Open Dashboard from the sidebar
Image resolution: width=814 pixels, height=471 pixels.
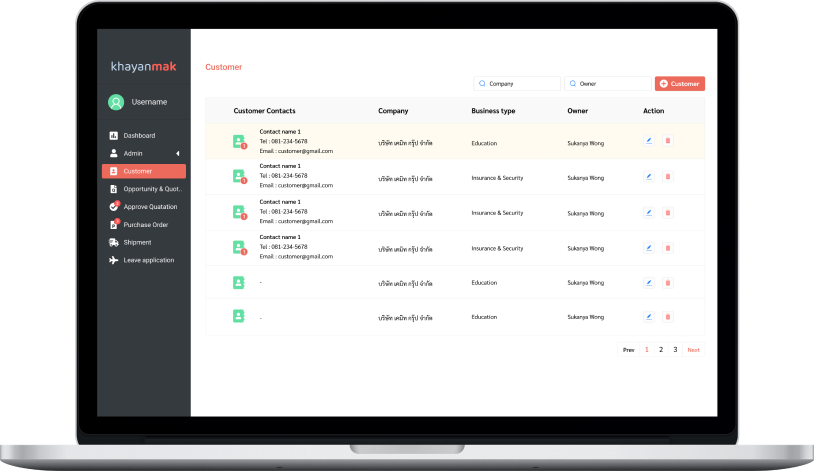click(x=139, y=135)
